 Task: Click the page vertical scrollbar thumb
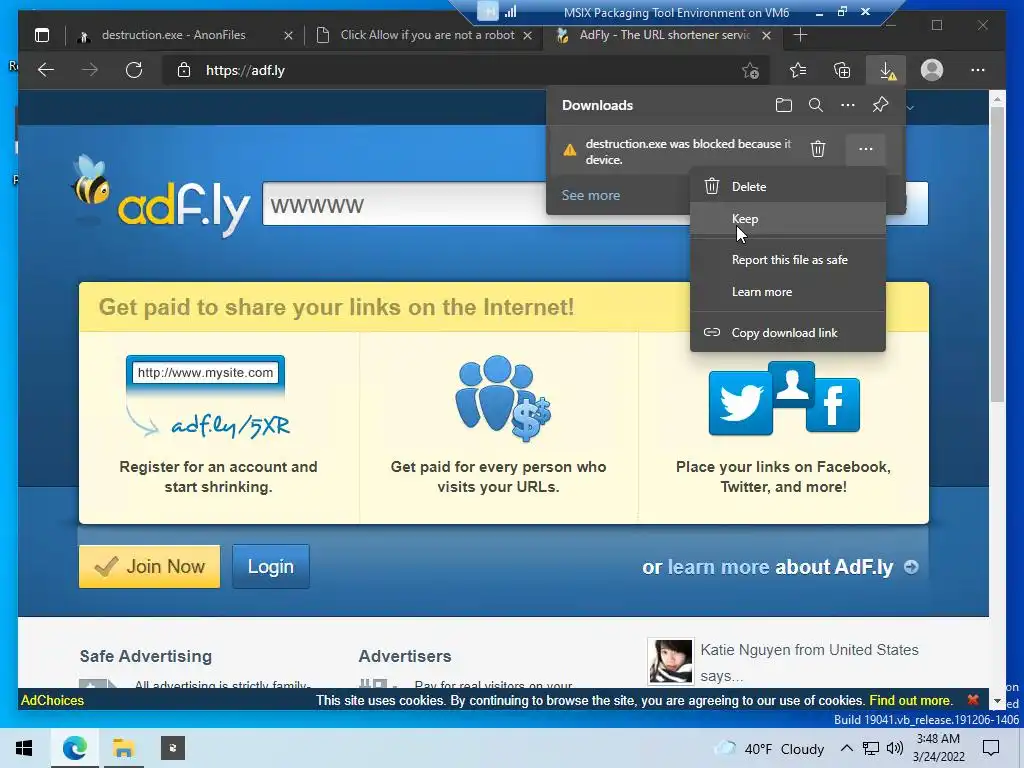tap(997, 255)
